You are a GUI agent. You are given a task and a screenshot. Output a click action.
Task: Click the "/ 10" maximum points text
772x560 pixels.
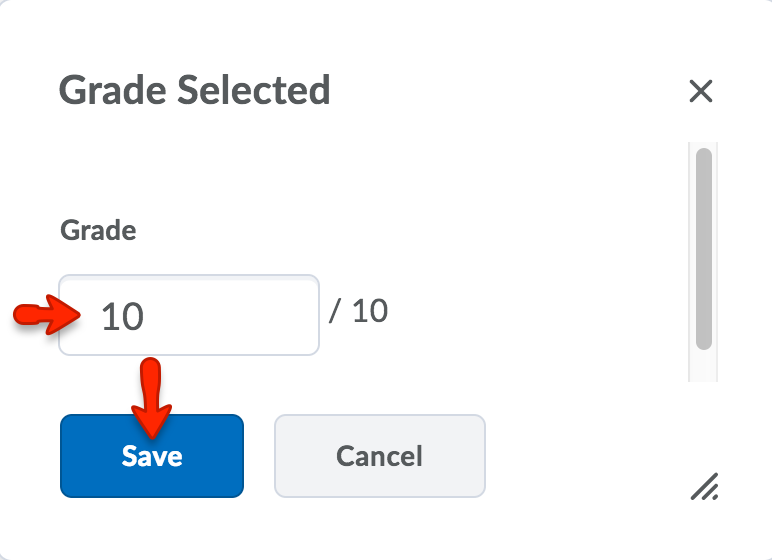pos(358,311)
